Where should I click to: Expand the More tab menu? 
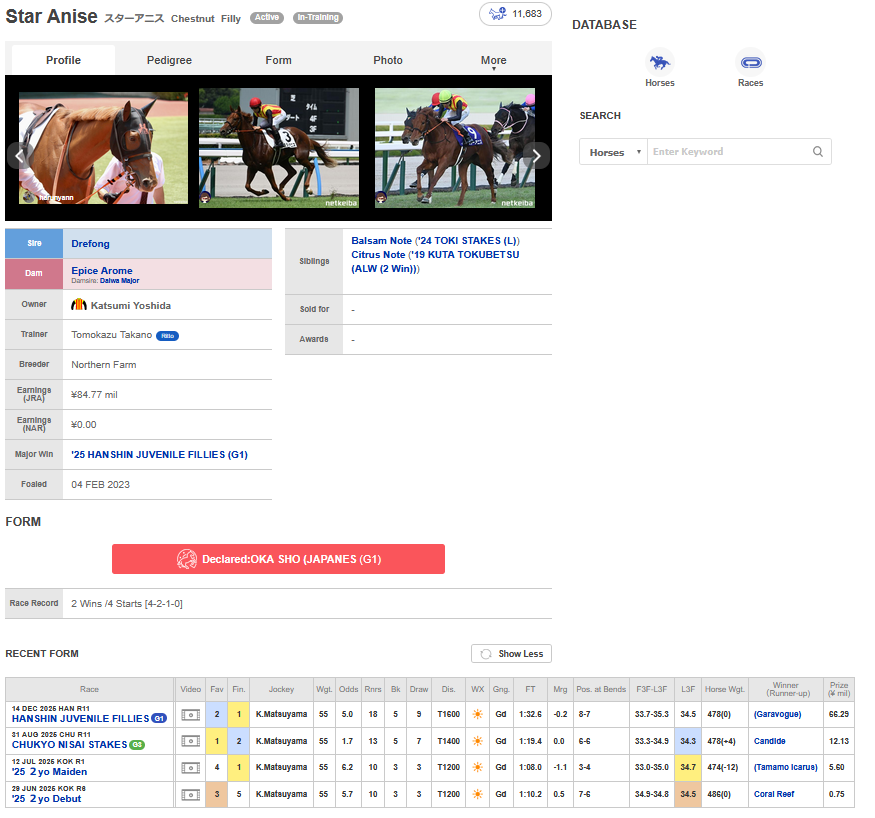coord(493,61)
